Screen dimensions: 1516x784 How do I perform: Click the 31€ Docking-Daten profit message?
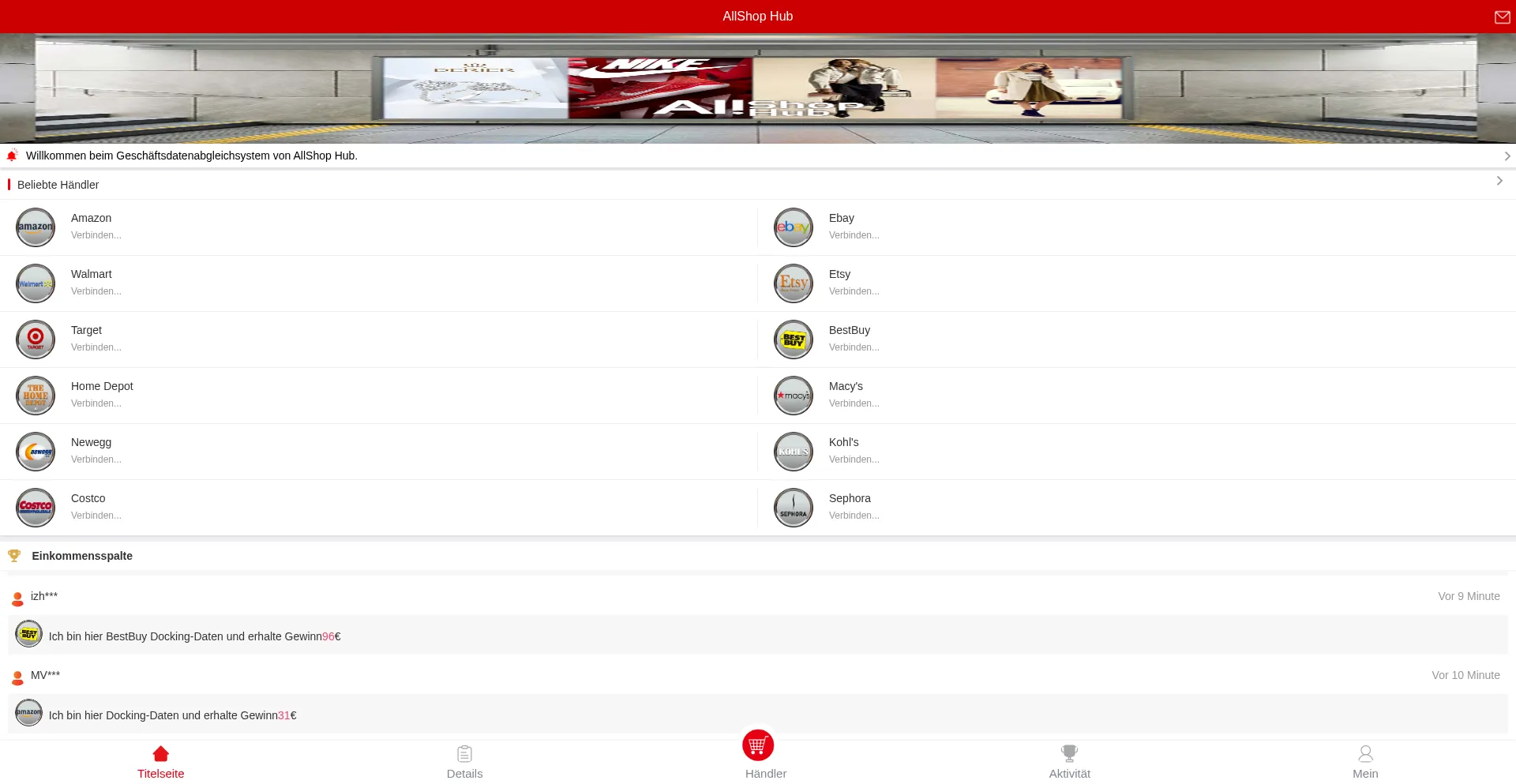tap(173, 715)
